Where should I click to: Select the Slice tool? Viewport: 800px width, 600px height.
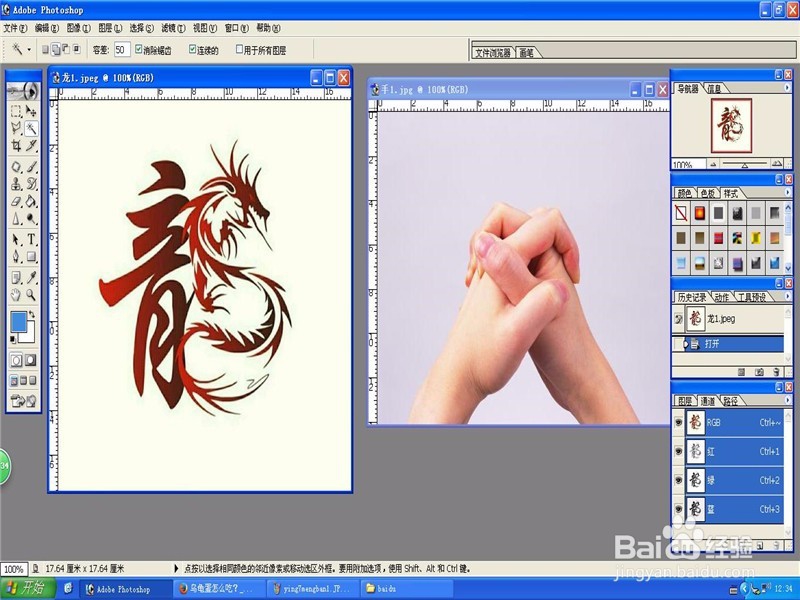point(31,146)
